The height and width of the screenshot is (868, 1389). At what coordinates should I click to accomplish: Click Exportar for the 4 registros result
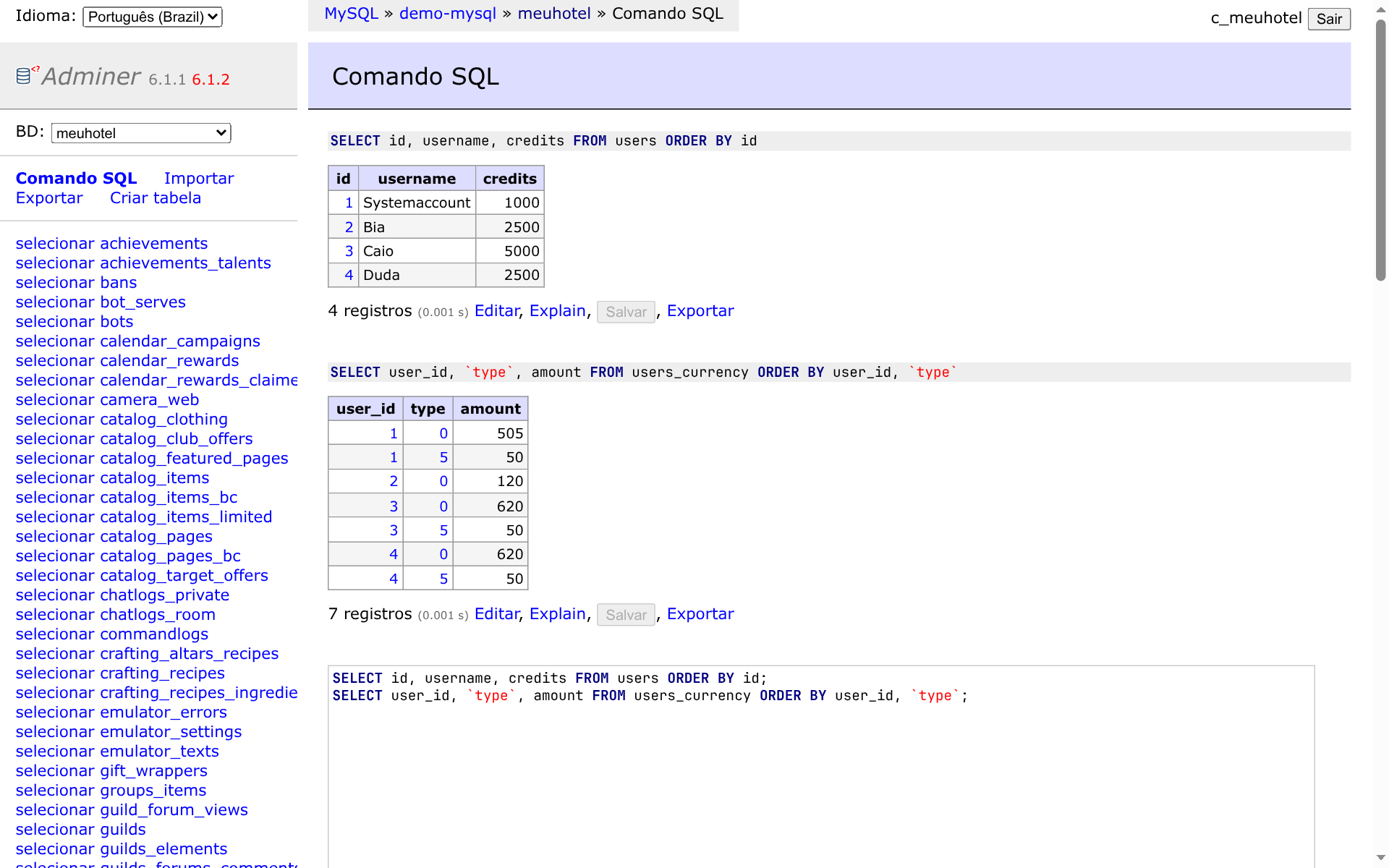700,311
